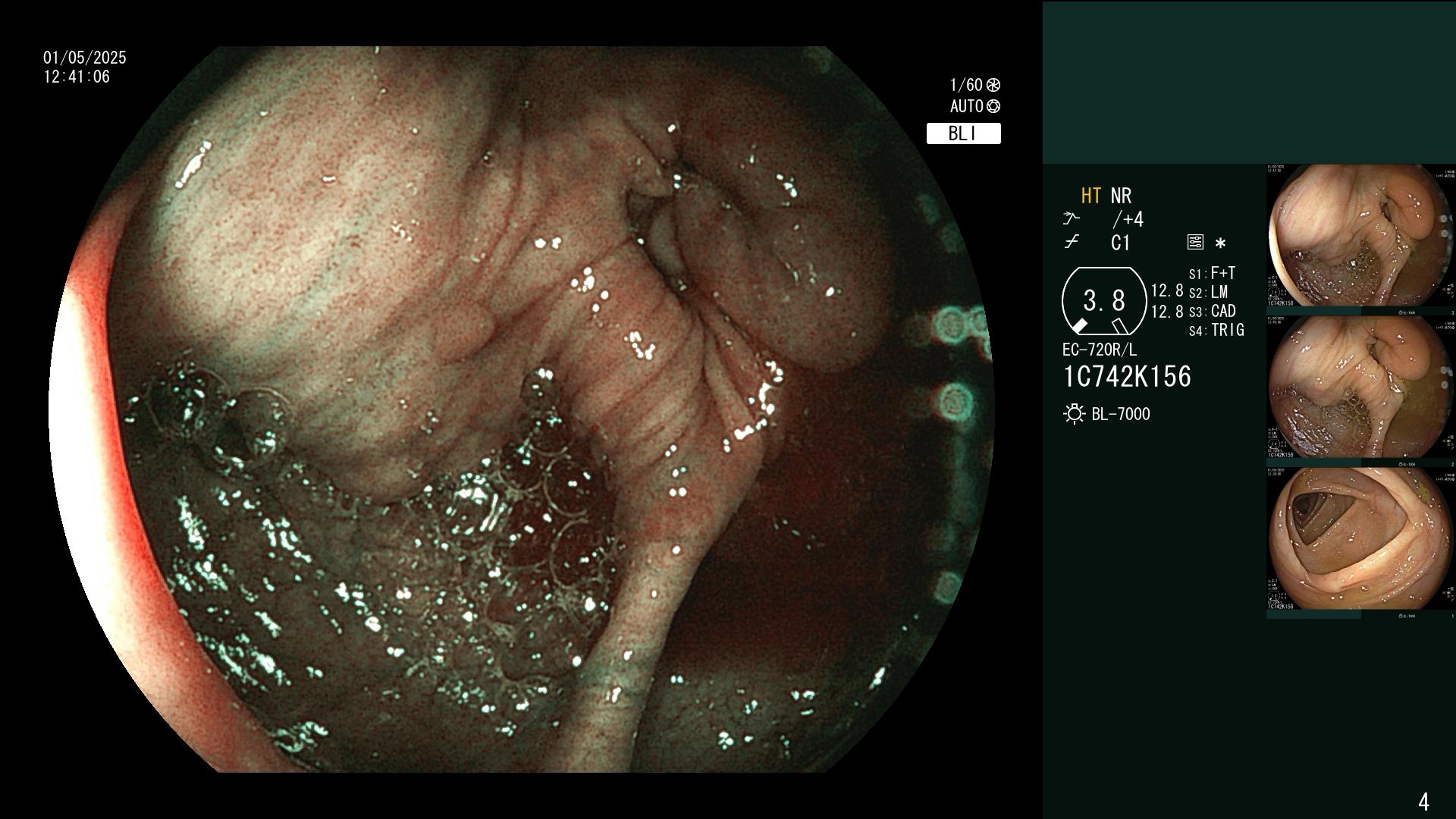Click the scope tip 3.8 diagram
The image size is (1456, 819).
click(1104, 301)
